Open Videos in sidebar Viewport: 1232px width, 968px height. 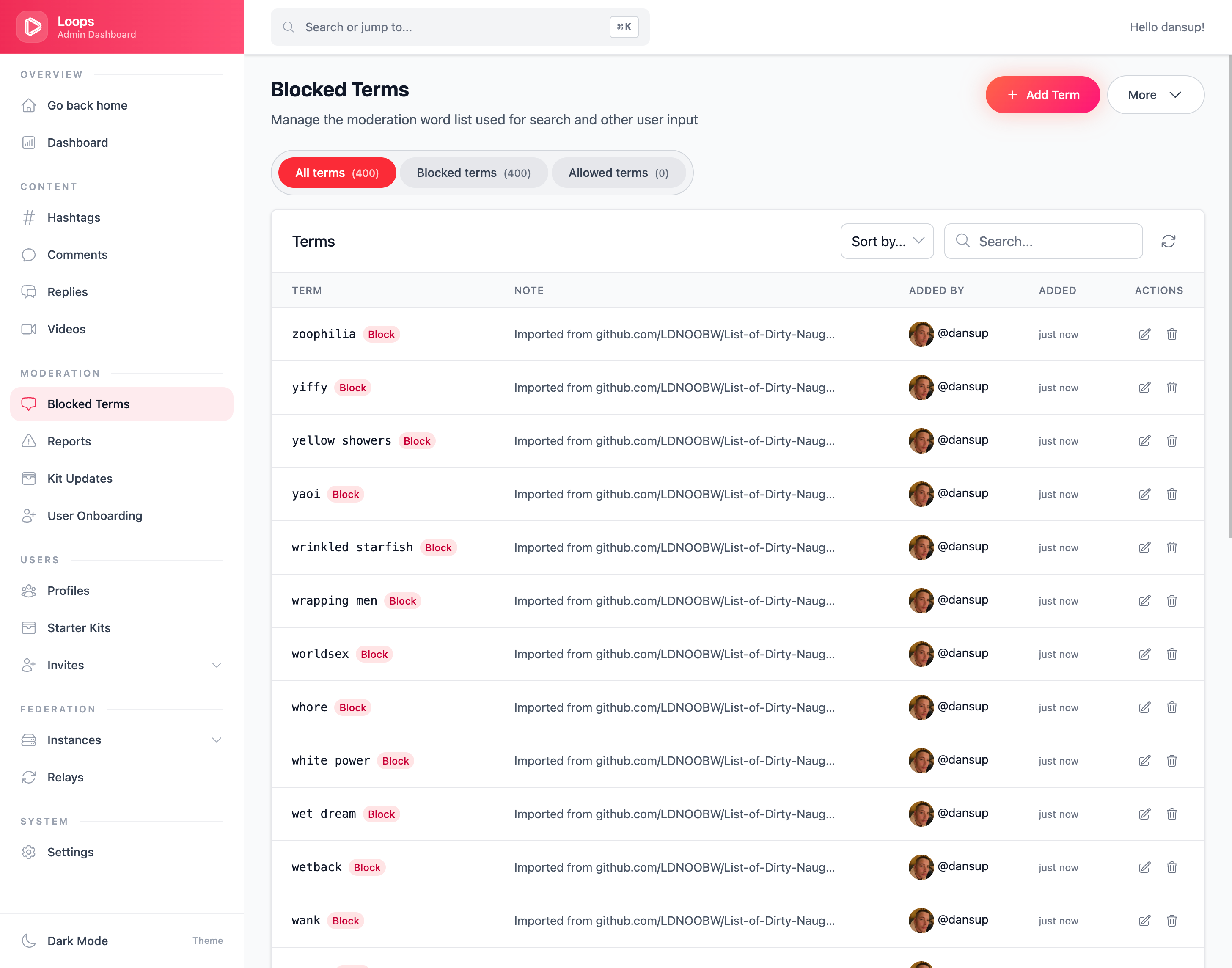pyautogui.click(x=122, y=329)
